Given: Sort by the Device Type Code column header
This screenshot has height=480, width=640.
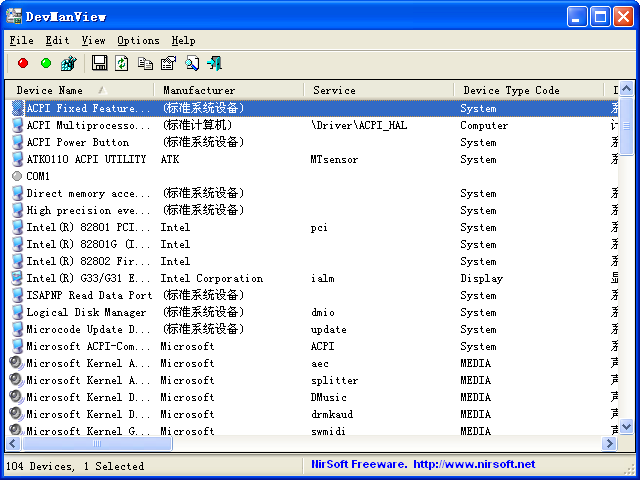Looking at the screenshot, I should pos(529,90).
